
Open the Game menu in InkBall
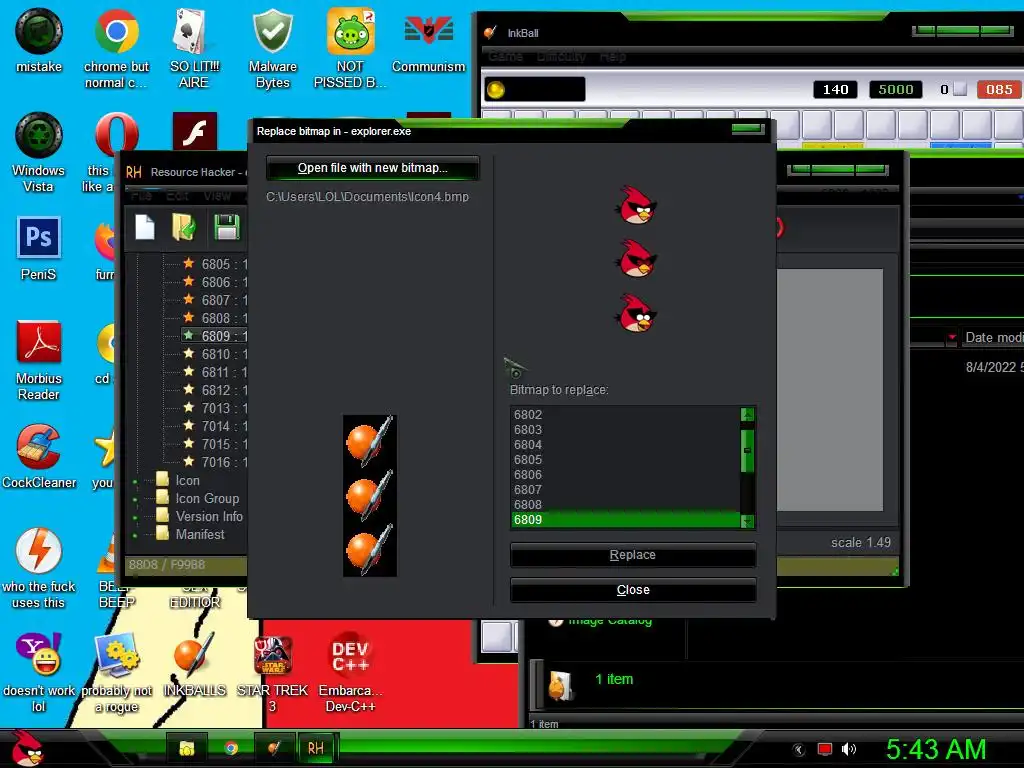[505, 57]
